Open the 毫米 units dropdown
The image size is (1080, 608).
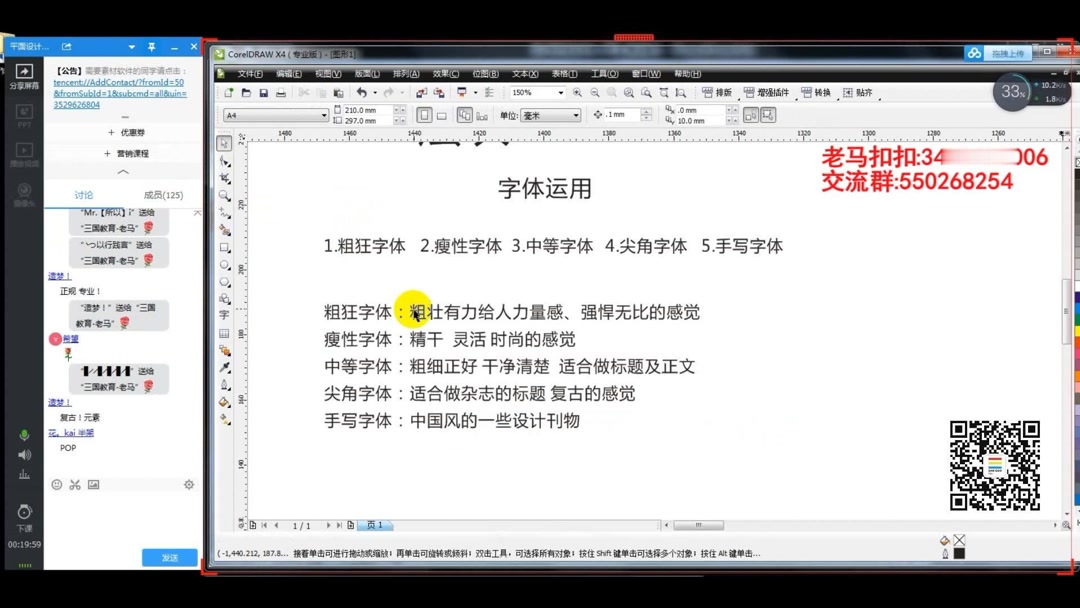[578, 114]
